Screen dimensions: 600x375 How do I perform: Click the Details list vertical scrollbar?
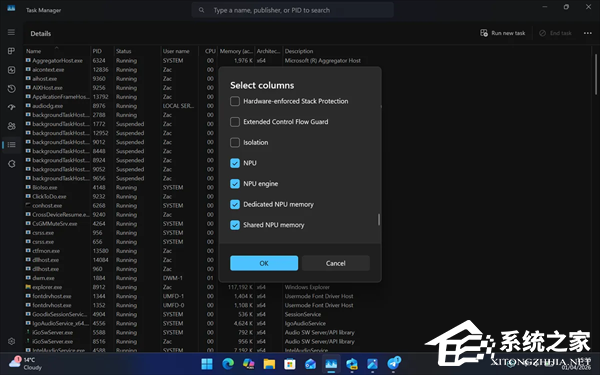[x=596, y=74]
